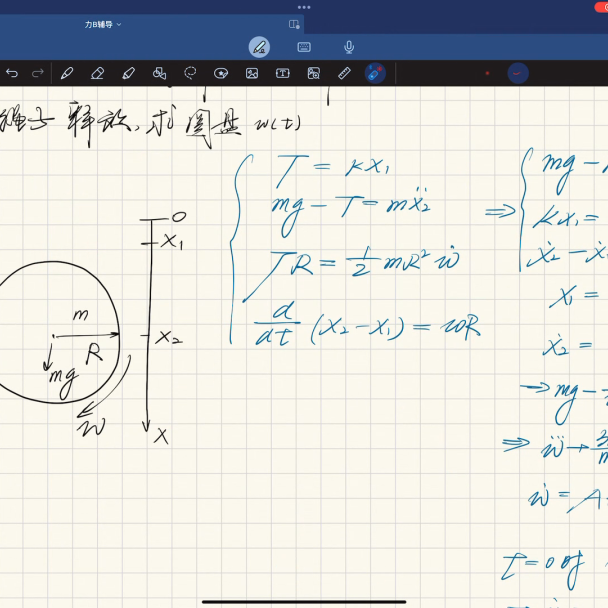The height and width of the screenshot is (608, 608).
Task: Select the Text box tool
Action: [x=283, y=73]
